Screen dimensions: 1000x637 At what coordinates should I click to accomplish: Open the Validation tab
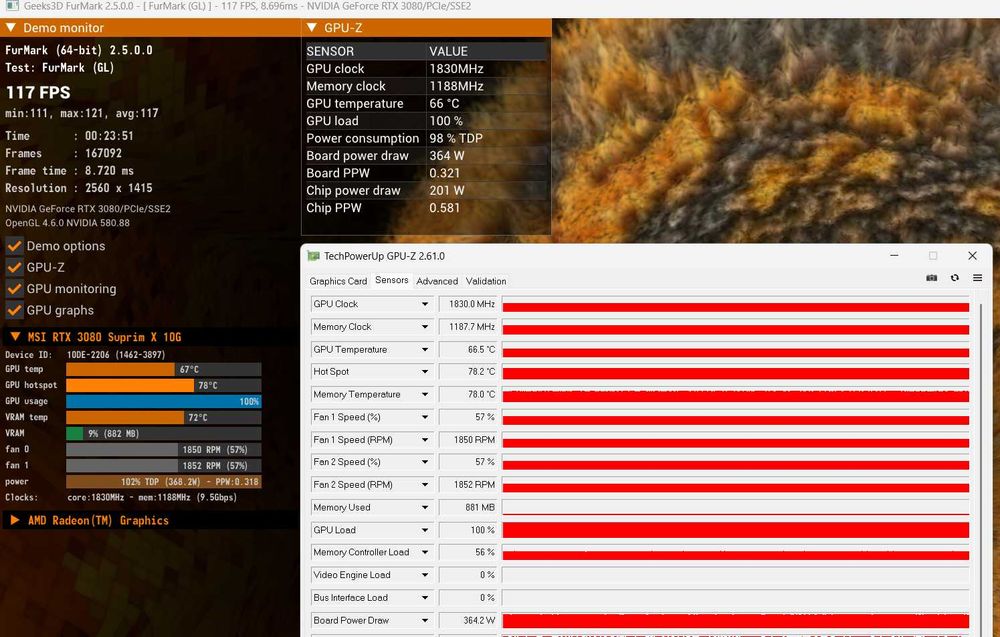[x=486, y=281]
